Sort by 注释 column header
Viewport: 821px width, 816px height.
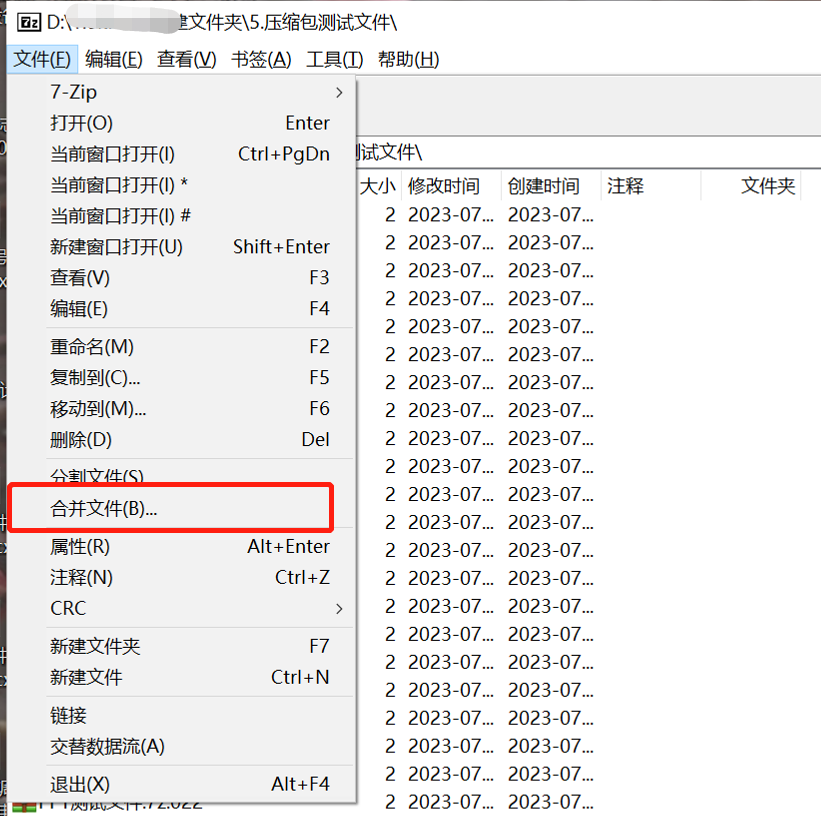651,186
